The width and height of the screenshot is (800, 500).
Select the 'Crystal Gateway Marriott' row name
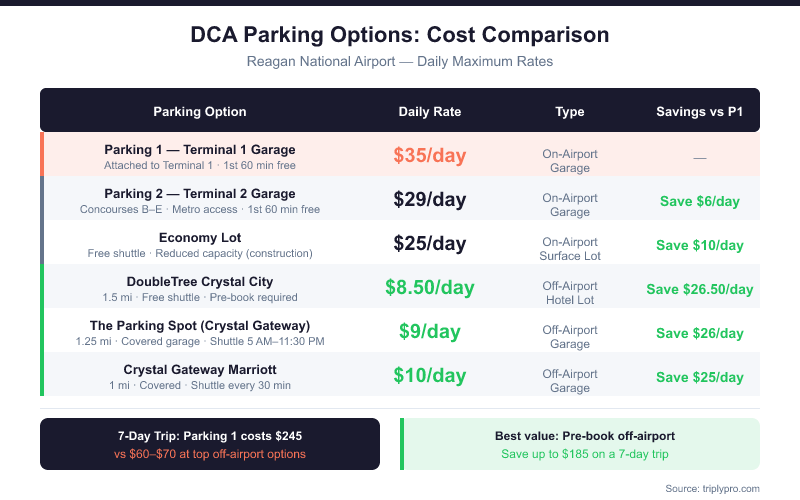[x=200, y=369]
